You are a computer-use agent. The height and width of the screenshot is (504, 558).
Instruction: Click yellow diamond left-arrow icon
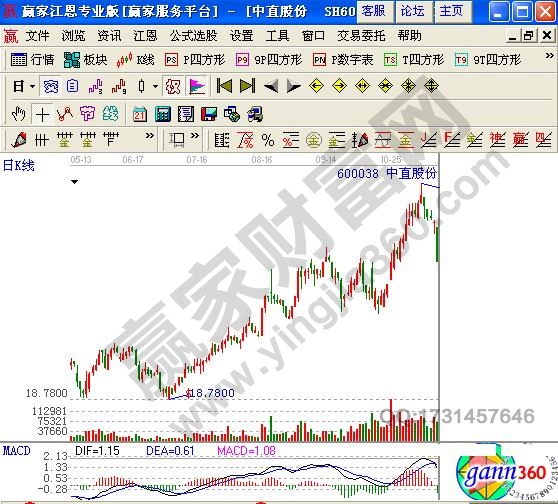coord(316,86)
